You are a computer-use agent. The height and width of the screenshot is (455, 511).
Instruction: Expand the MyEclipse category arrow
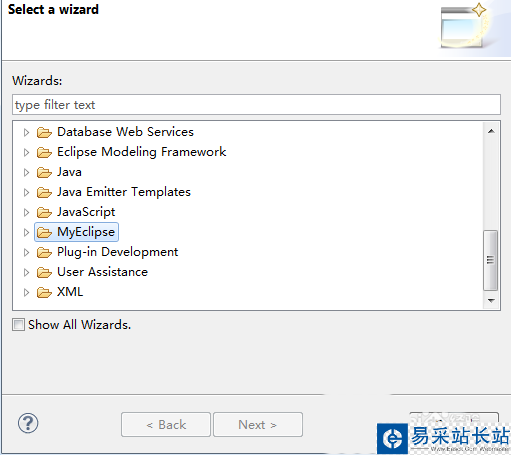(x=26, y=232)
